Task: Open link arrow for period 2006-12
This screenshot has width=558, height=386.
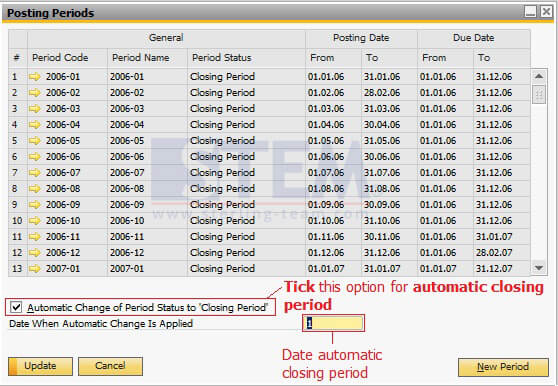Action: [x=35, y=253]
